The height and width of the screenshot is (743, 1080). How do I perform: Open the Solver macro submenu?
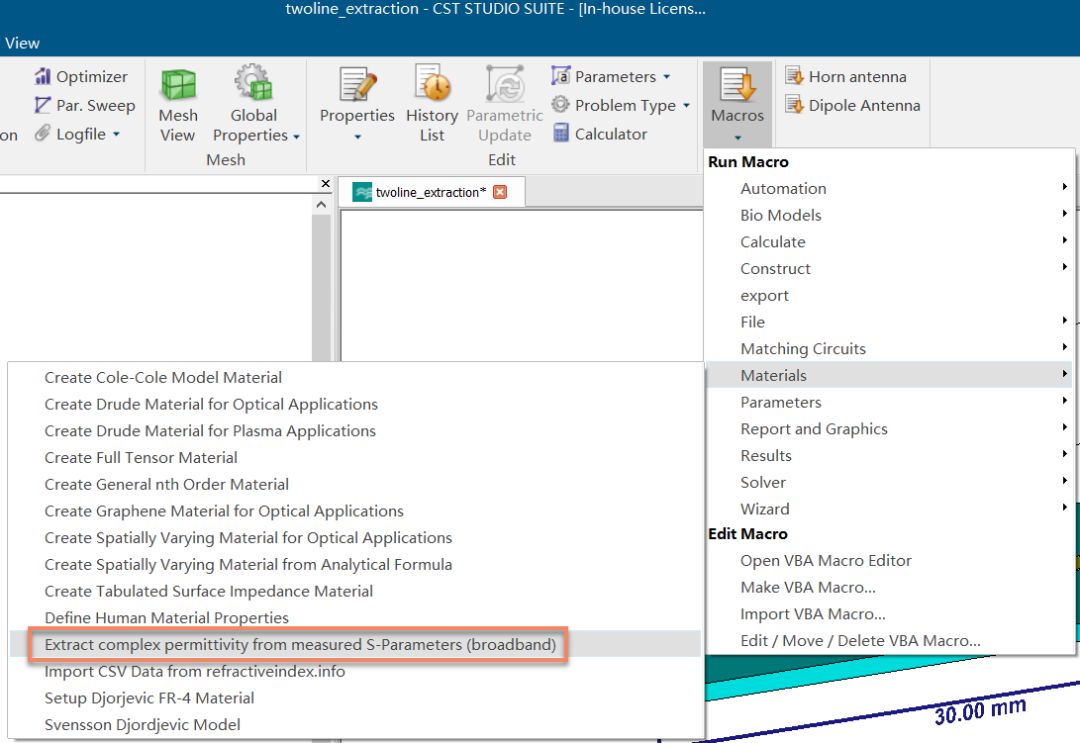tap(889, 482)
